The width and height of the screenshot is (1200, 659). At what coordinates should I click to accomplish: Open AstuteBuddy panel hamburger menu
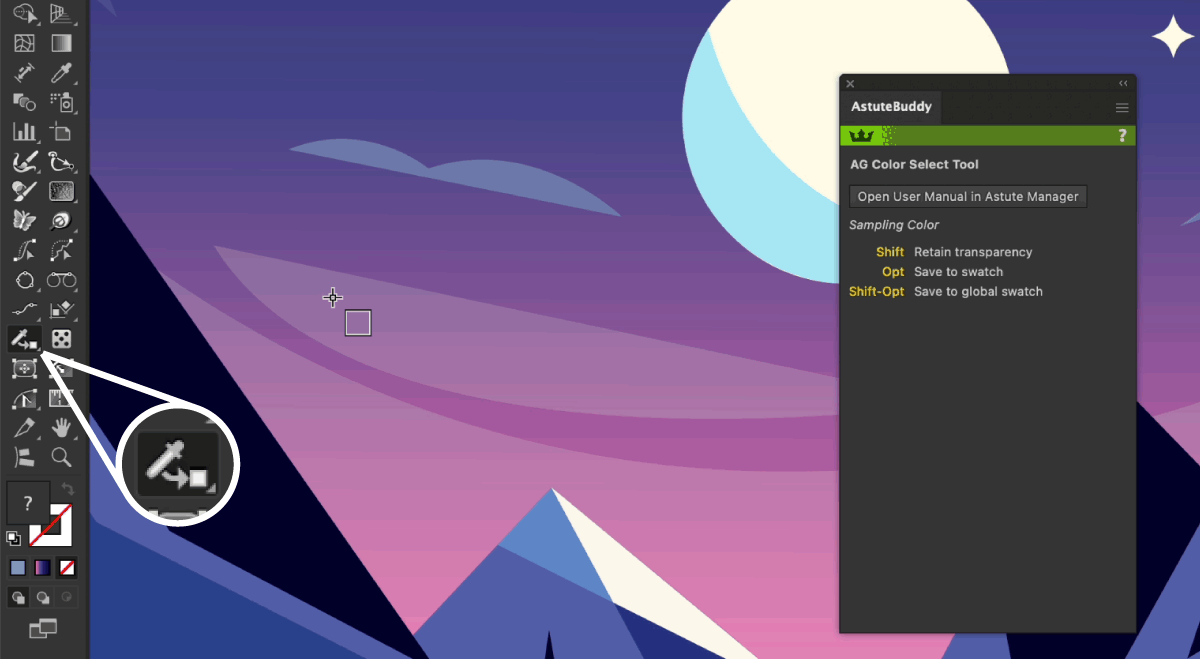click(x=1122, y=108)
